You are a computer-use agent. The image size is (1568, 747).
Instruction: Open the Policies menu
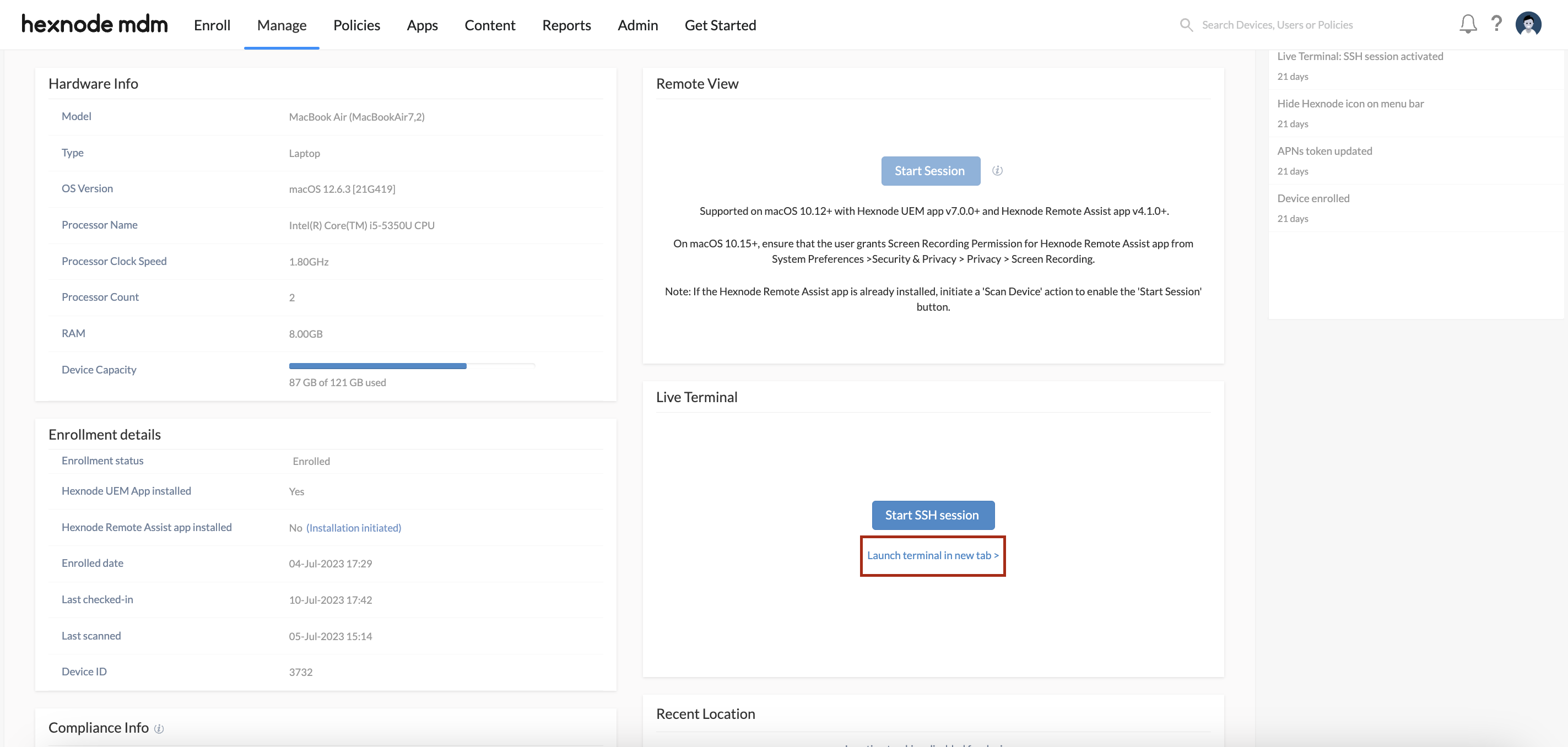point(356,25)
